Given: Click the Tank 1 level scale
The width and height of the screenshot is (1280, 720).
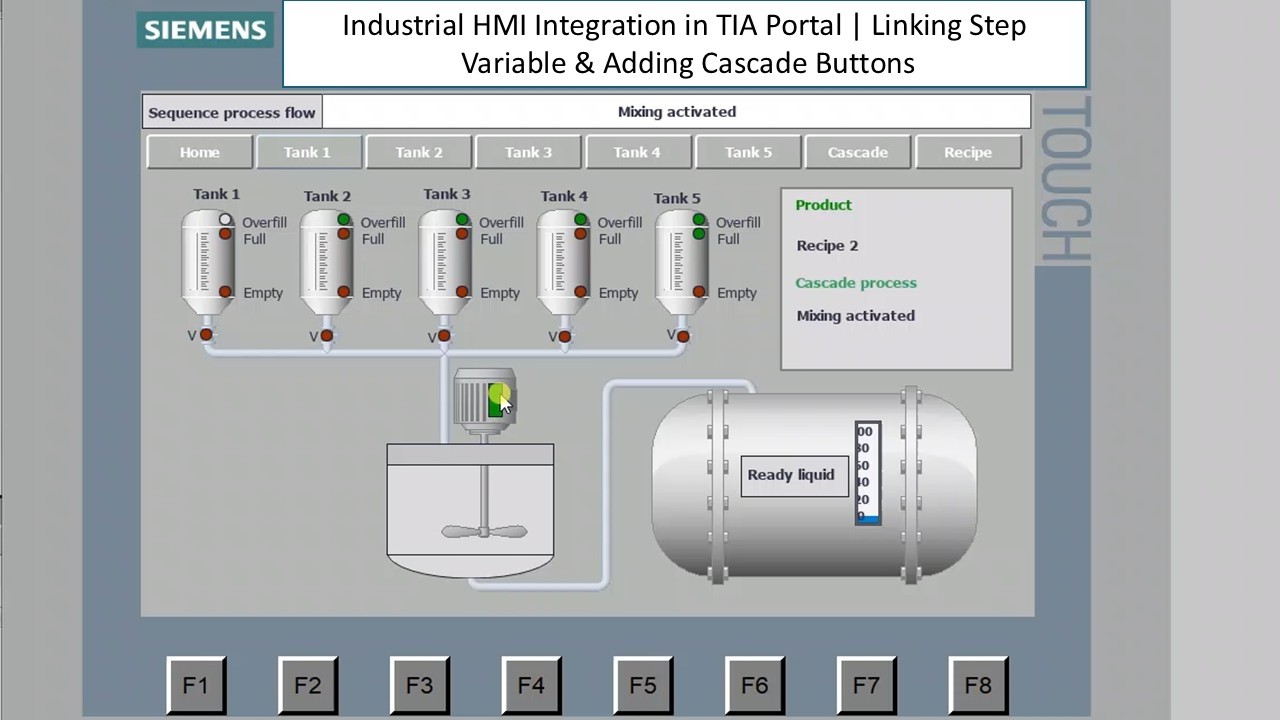Looking at the screenshot, I should 204,262.
